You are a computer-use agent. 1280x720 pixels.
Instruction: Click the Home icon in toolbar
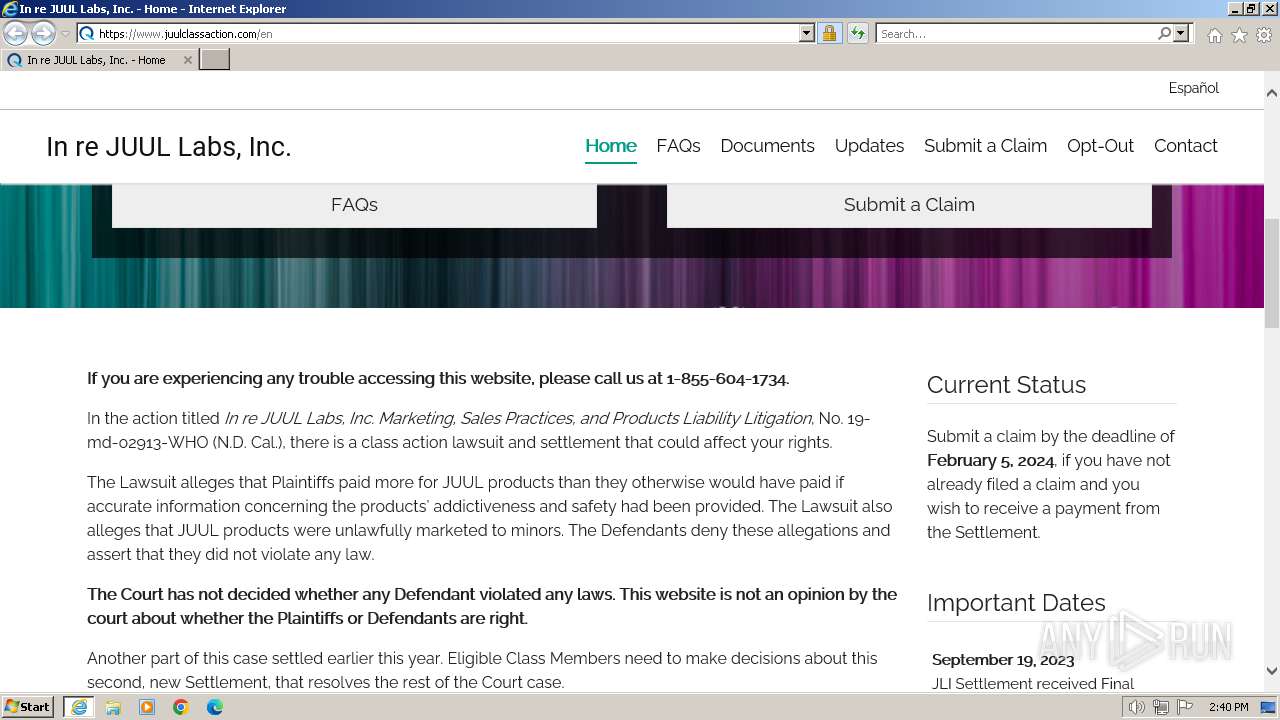(x=1214, y=35)
